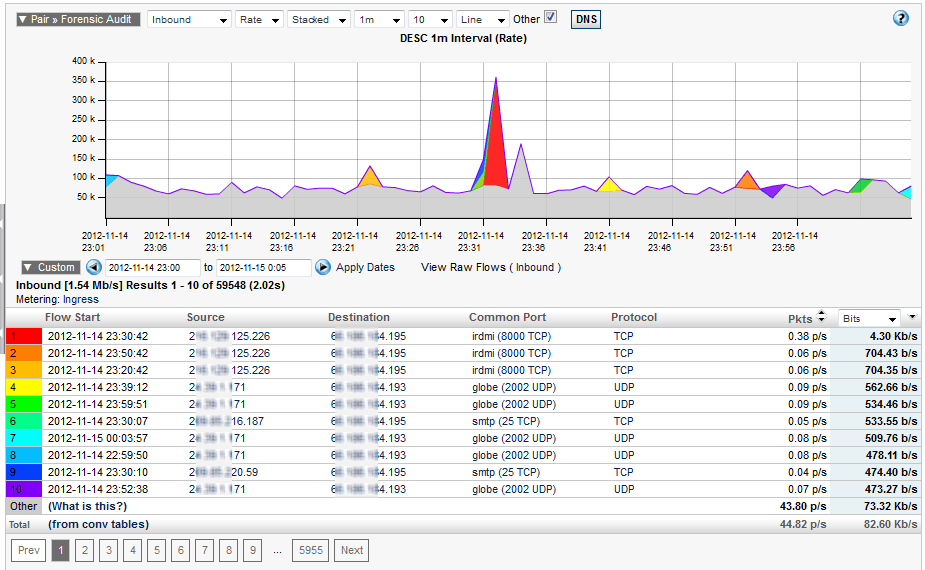Viewport: 925px width, 570px height.
Task: Click the green swatch for flow 5
Action: (x=24, y=404)
